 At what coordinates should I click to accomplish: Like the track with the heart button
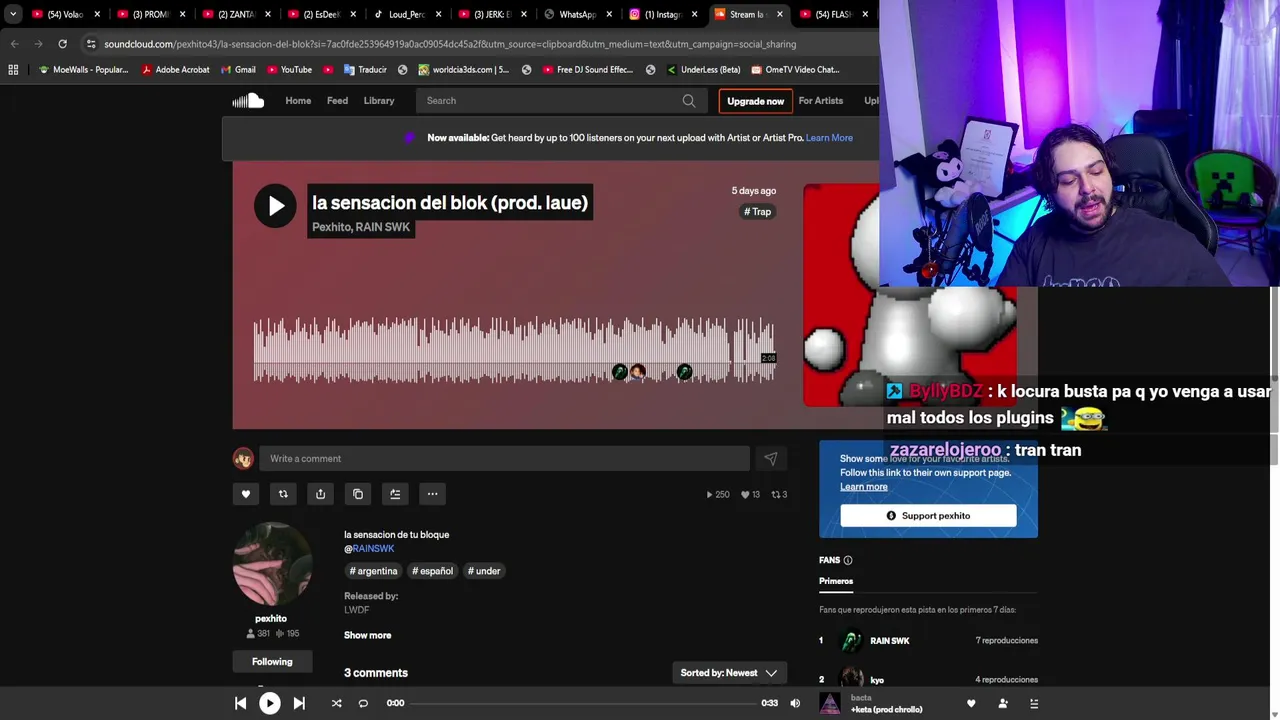[x=246, y=494]
